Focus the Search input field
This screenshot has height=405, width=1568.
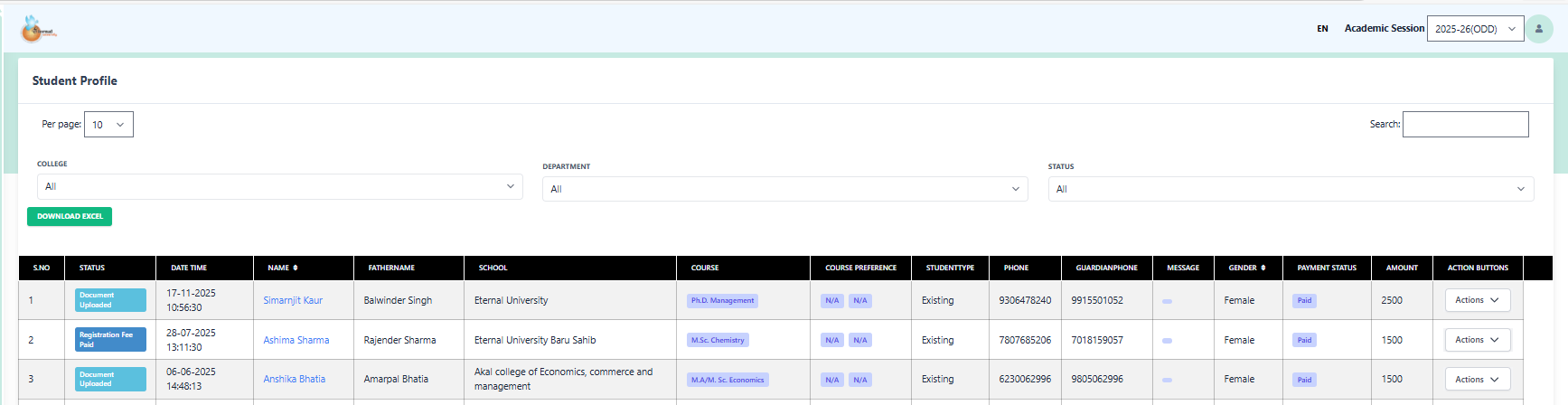pyautogui.click(x=1465, y=125)
